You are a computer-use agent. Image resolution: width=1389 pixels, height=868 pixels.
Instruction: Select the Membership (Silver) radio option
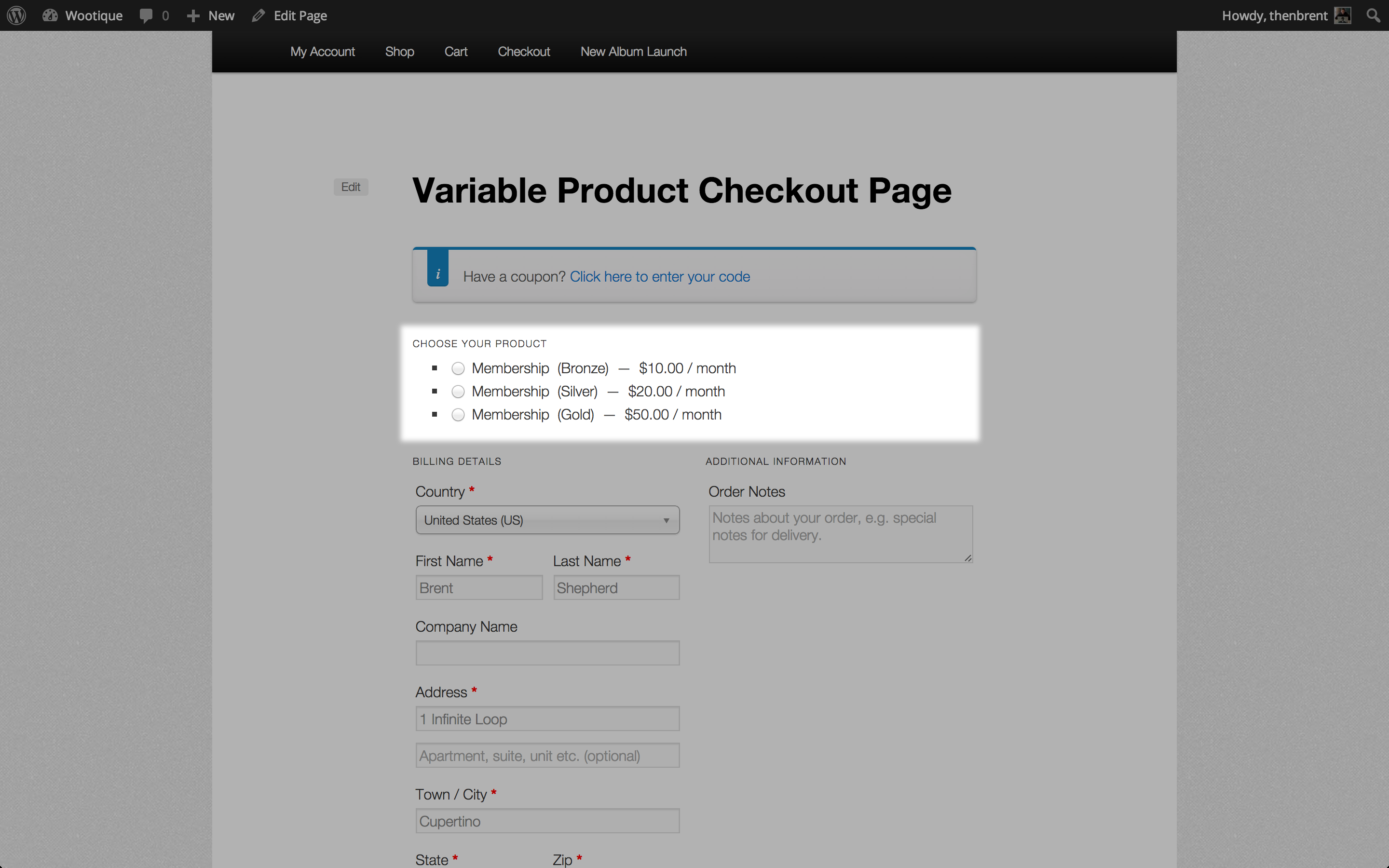(x=457, y=392)
